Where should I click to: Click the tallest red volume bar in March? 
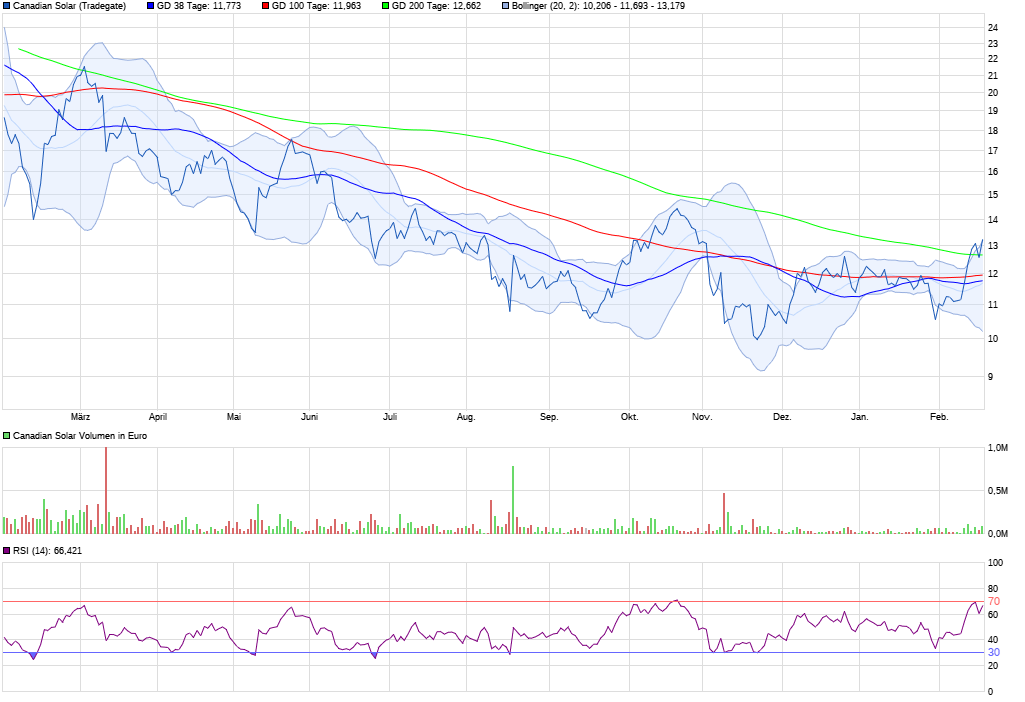106,490
